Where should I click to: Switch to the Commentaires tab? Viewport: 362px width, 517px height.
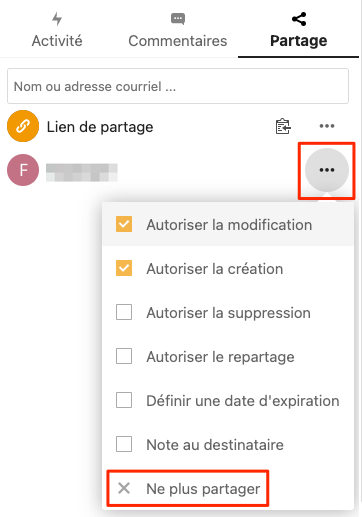(x=178, y=30)
